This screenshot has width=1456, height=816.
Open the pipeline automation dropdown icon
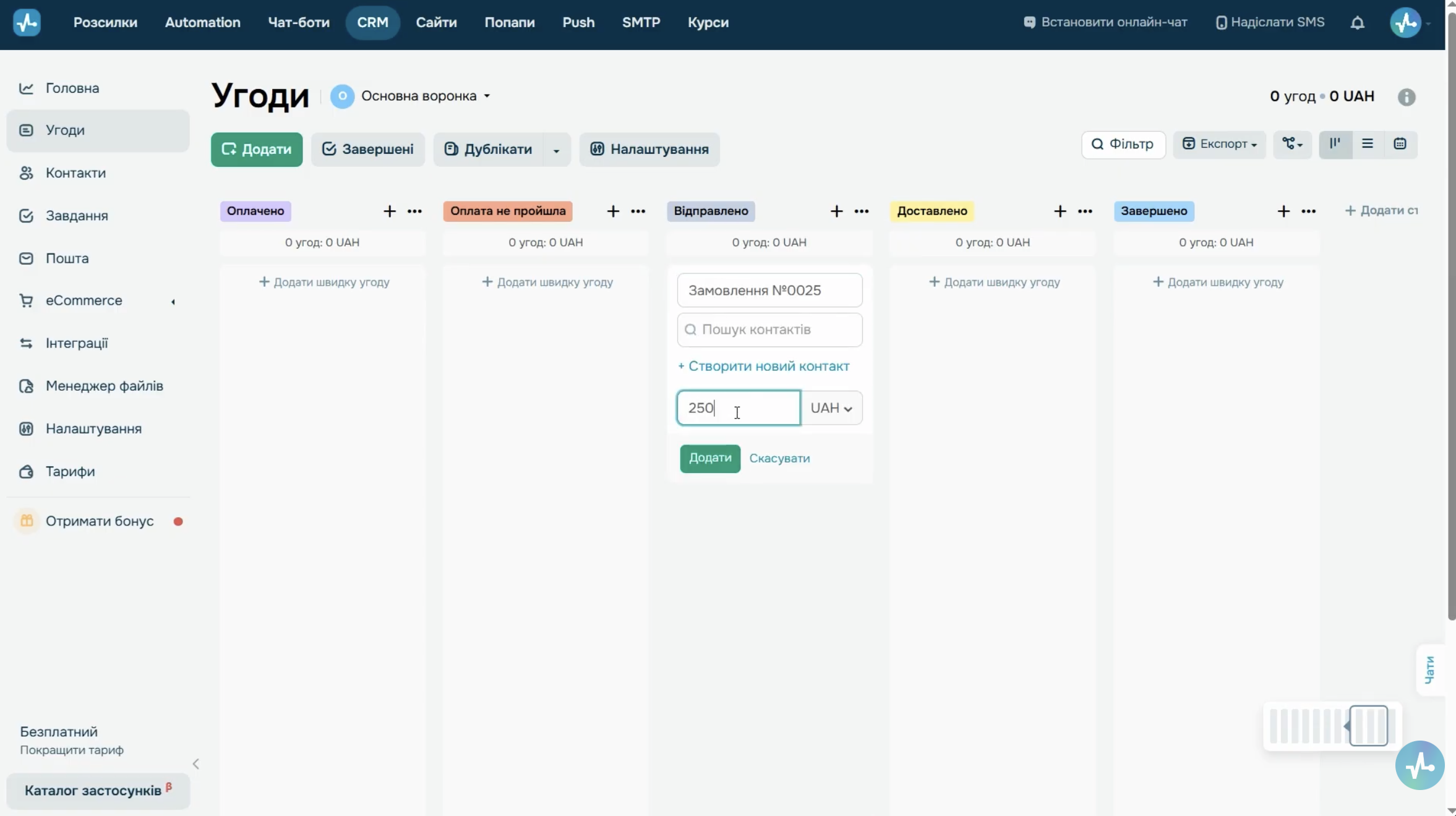click(1292, 144)
